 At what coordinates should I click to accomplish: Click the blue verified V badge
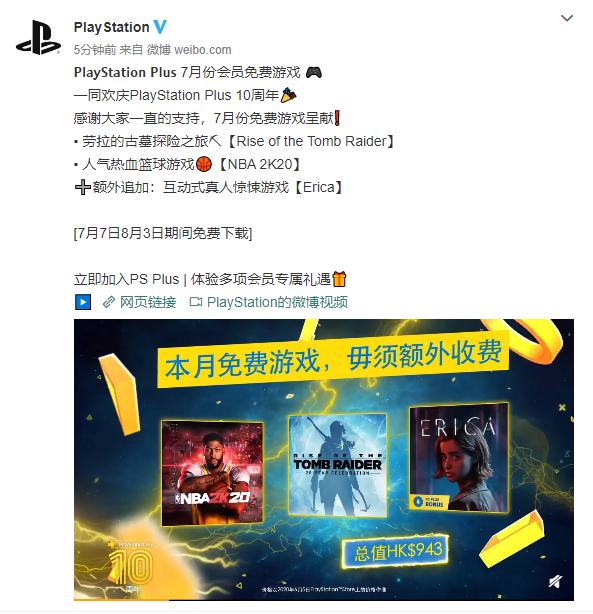[160, 27]
